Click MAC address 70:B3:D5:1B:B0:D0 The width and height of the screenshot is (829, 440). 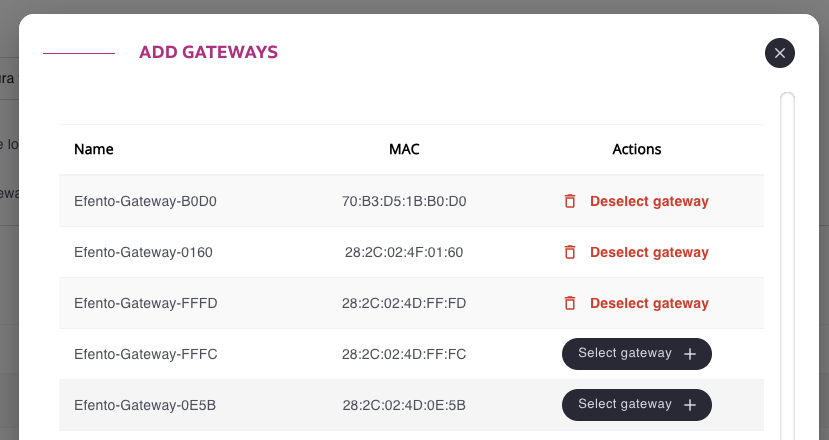click(x=404, y=201)
